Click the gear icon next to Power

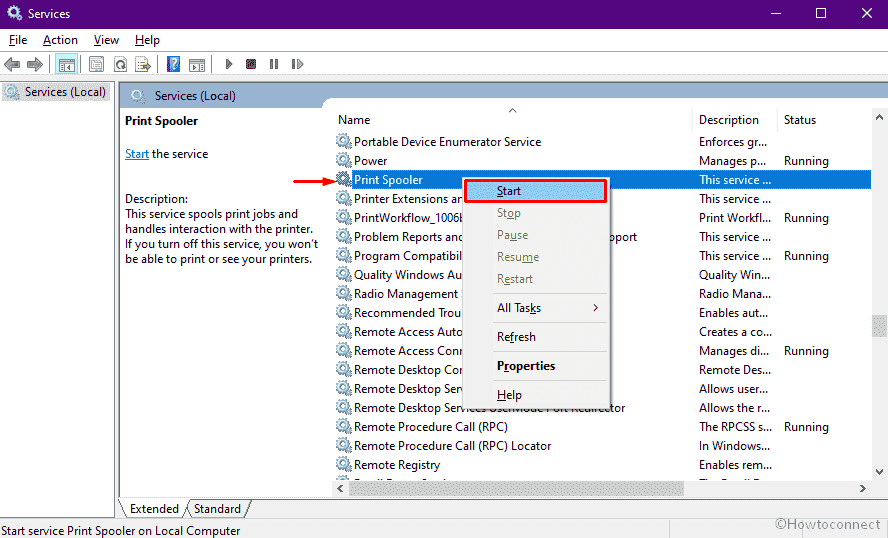(x=343, y=160)
